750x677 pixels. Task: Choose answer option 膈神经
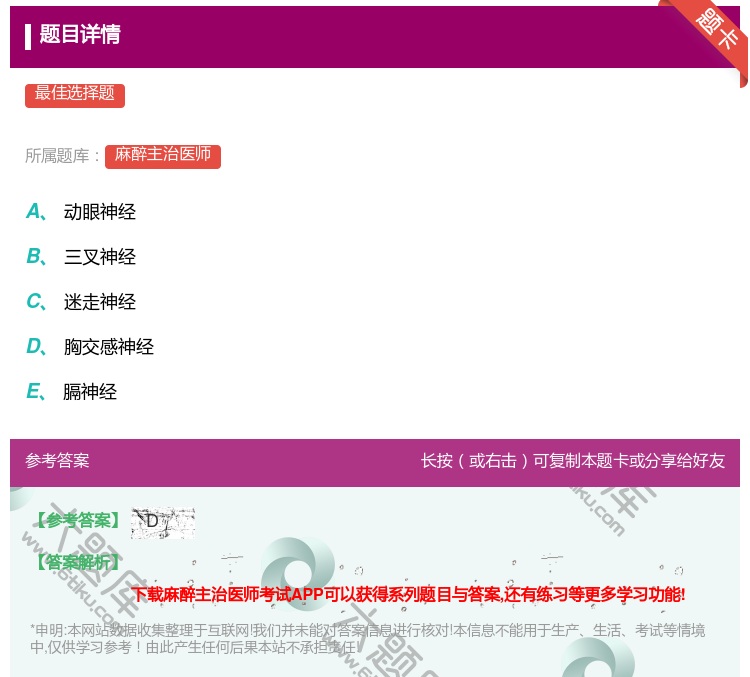pyautogui.click(x=90, y=392)
